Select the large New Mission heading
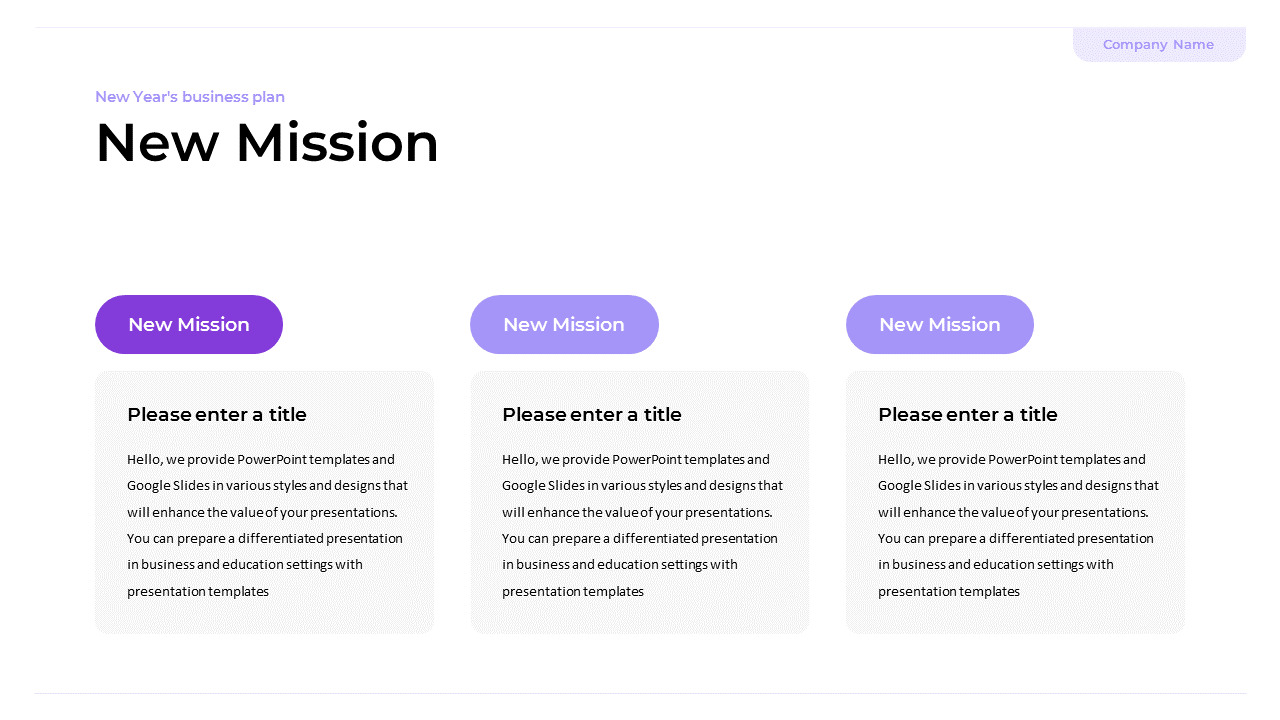The height and width of the screenshot is (720, 1280). click(267, 142)
